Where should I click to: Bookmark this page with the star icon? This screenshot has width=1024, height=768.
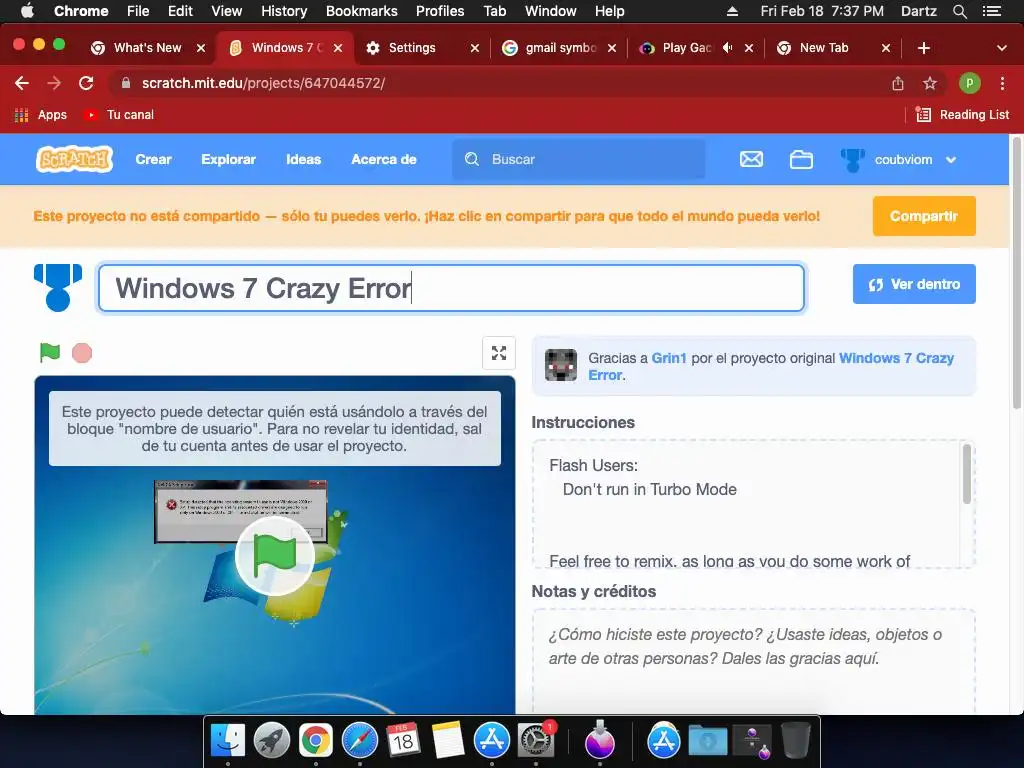[930, 83]
